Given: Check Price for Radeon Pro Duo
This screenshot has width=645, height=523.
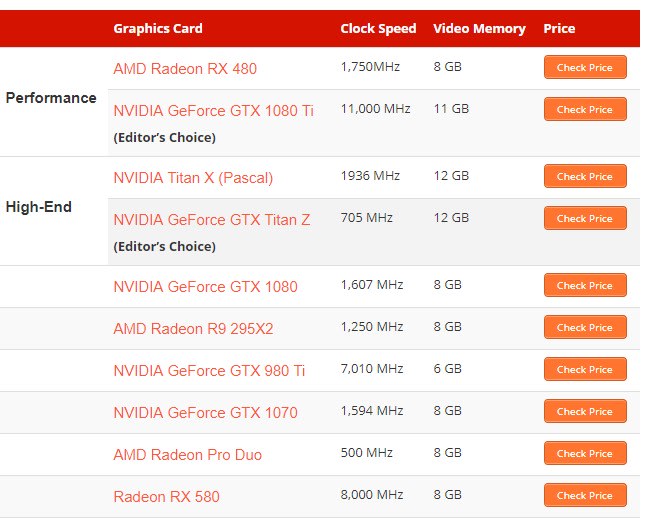Looking at the screenshot, I should 585,453.
